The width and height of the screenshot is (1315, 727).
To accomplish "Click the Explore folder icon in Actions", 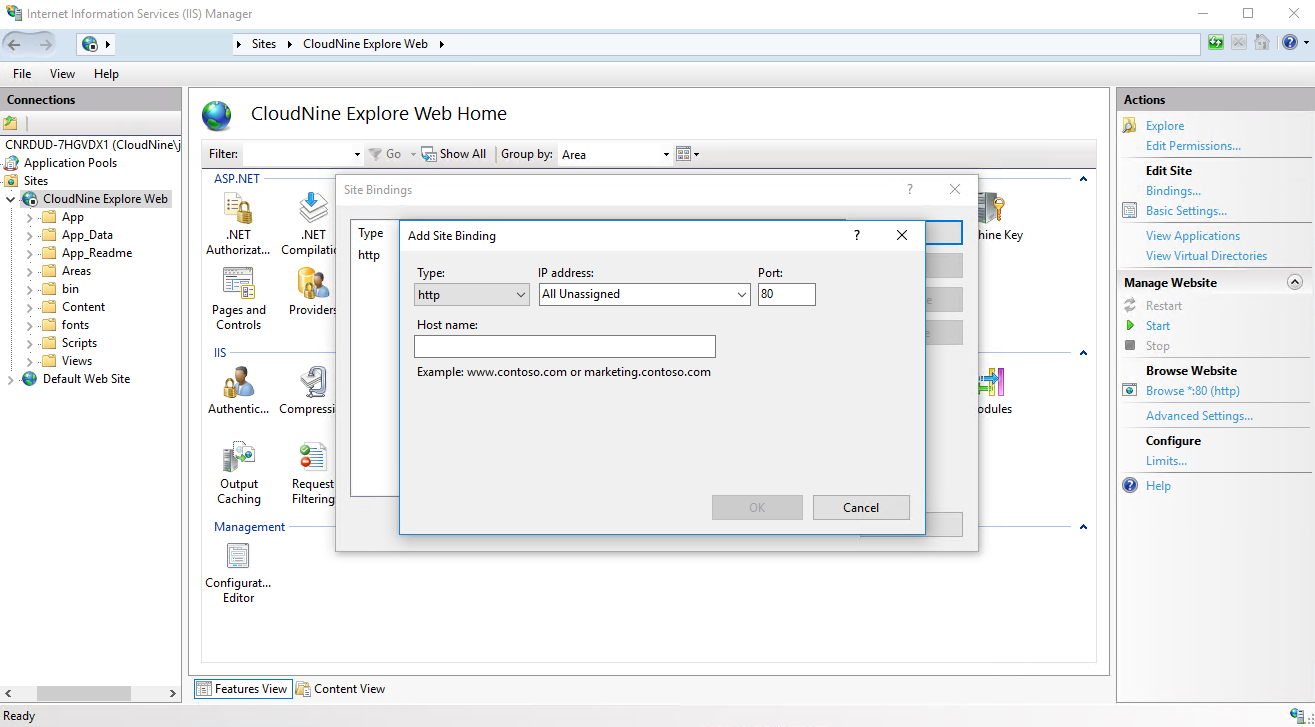I will click(x=1130, y=126).
